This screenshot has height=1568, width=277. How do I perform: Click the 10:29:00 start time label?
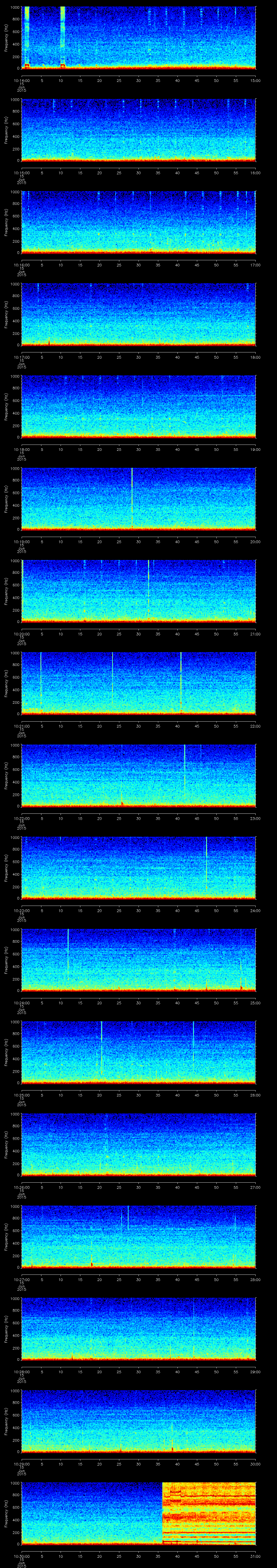[x=21, y=1464]
